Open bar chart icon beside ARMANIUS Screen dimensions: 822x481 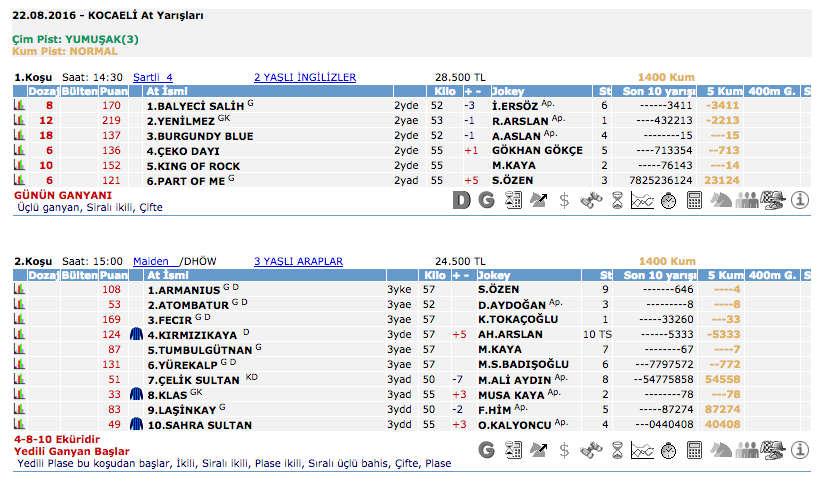(18, 290)
